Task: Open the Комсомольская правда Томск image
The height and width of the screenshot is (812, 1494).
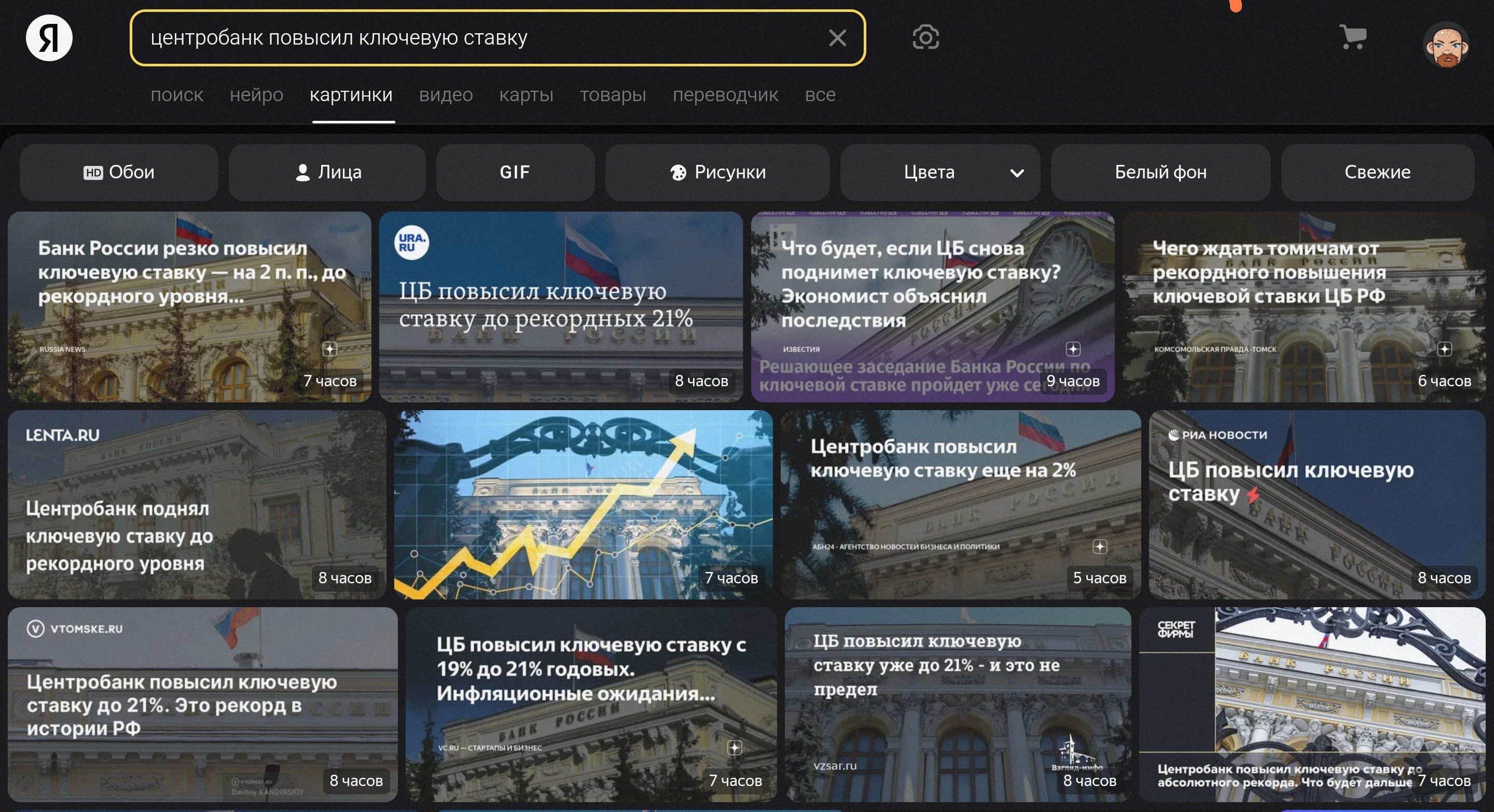Action: point(1304,306)
